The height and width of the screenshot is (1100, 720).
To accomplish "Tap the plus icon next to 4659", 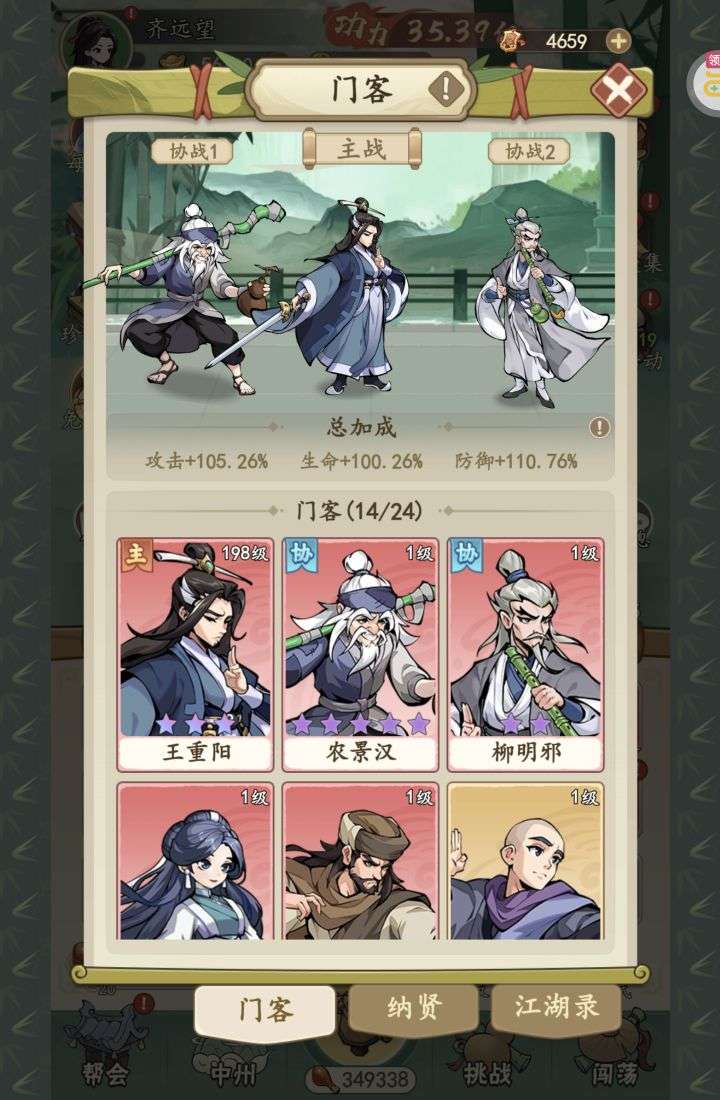I will tap(618, 41).
